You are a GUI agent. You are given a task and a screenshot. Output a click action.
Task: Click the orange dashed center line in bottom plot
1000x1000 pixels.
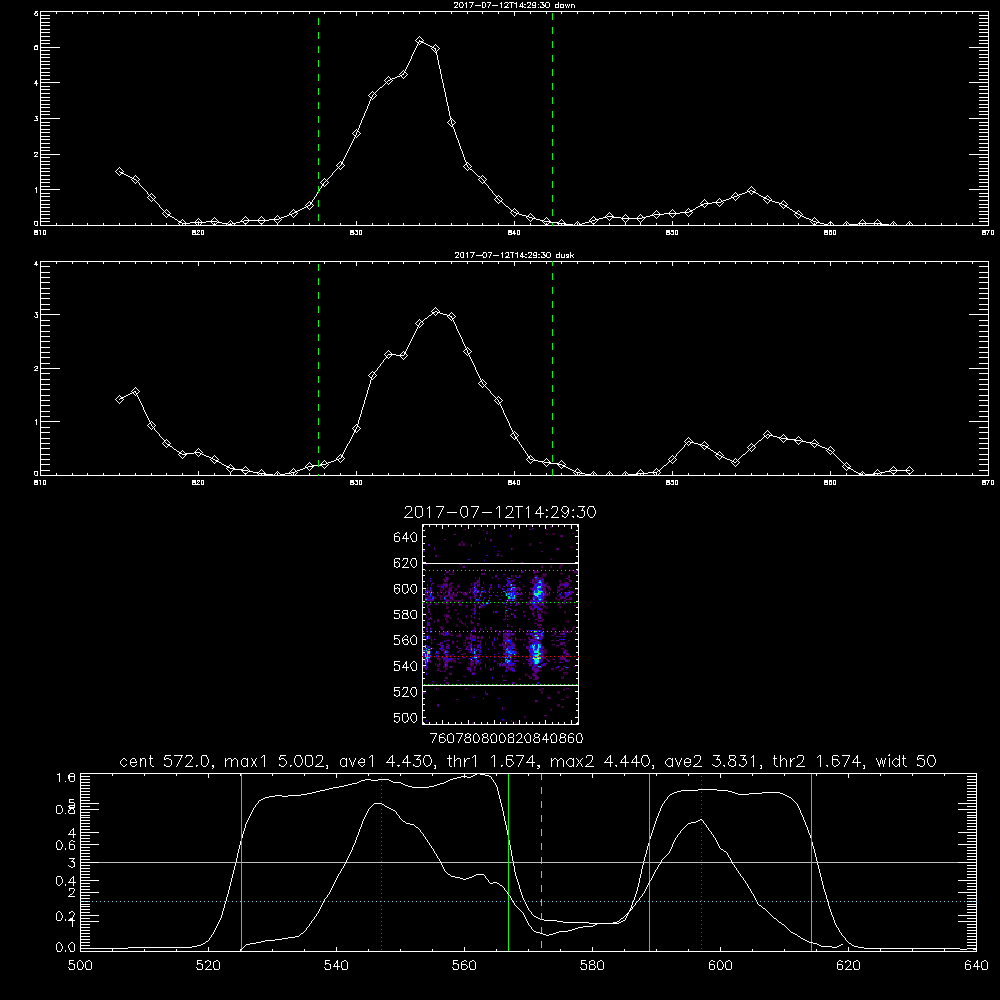click(x=541, y=861)
